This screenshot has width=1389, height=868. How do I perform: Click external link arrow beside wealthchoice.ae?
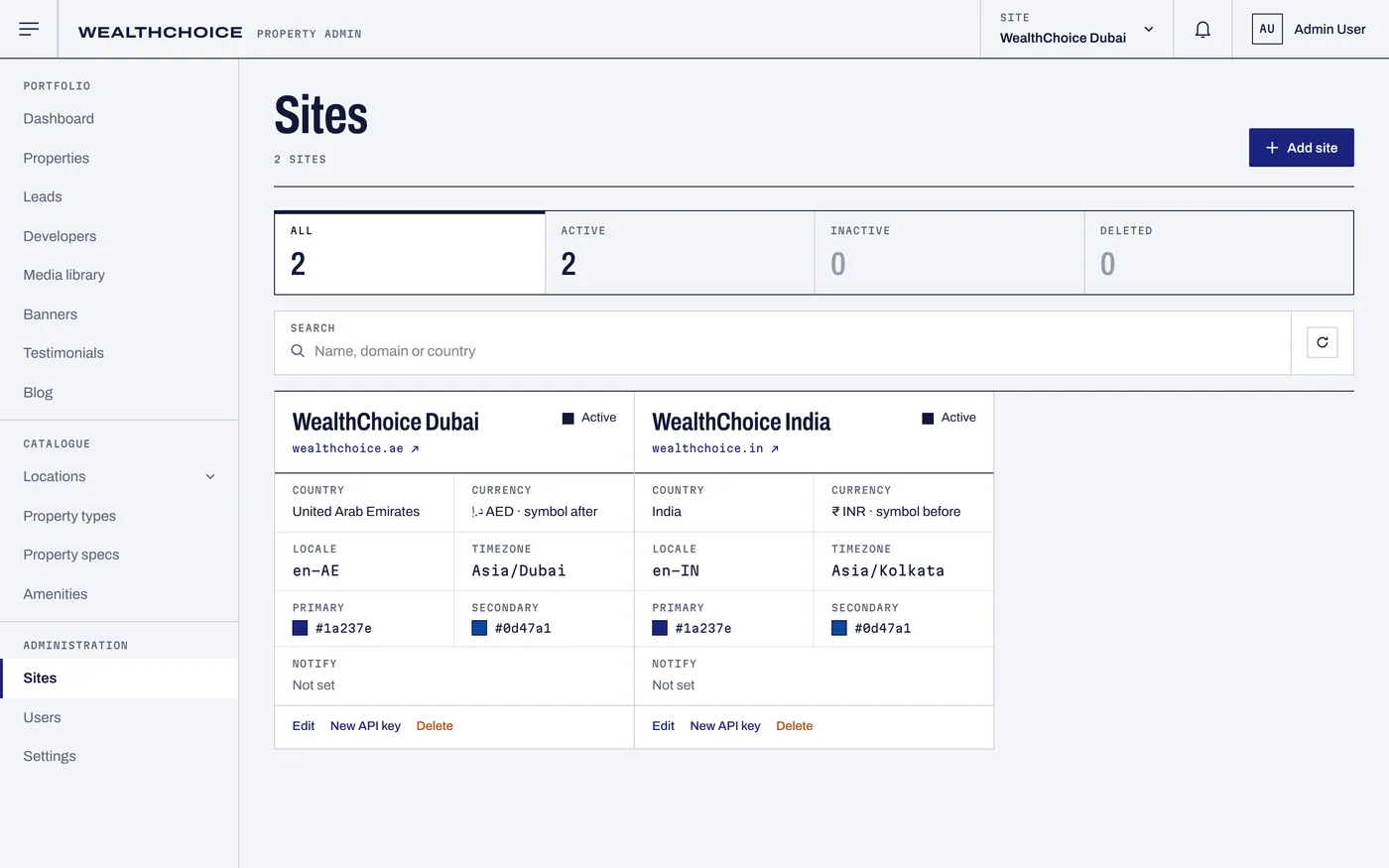(415, 449)
